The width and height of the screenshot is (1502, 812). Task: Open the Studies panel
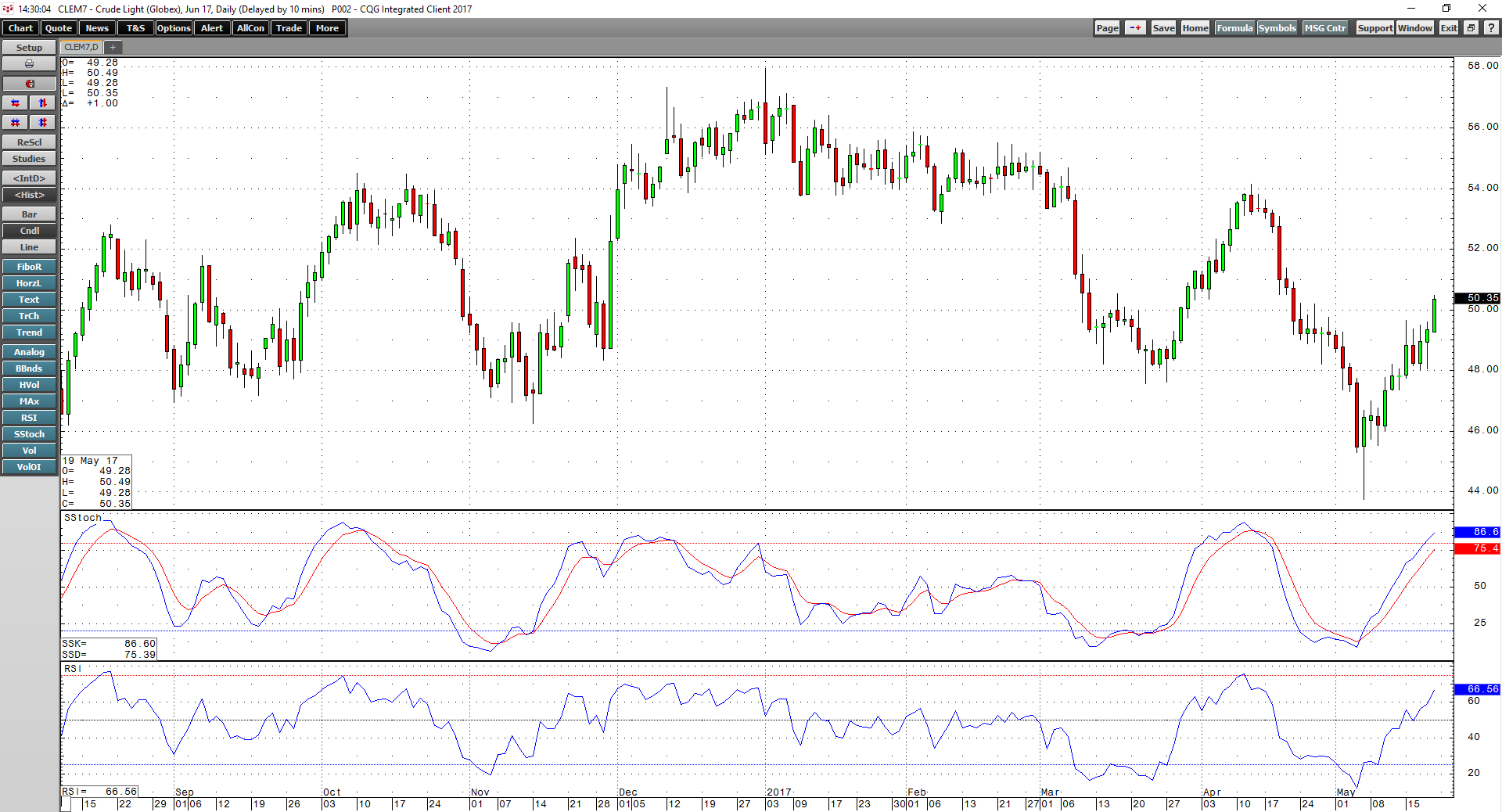tap(29, 158)
